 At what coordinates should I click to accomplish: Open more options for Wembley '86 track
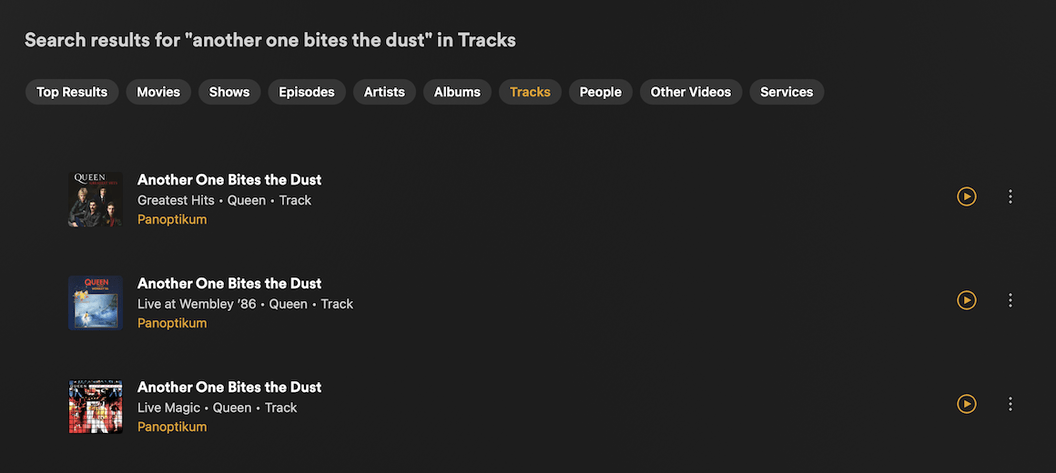[x=1010, y=300]
